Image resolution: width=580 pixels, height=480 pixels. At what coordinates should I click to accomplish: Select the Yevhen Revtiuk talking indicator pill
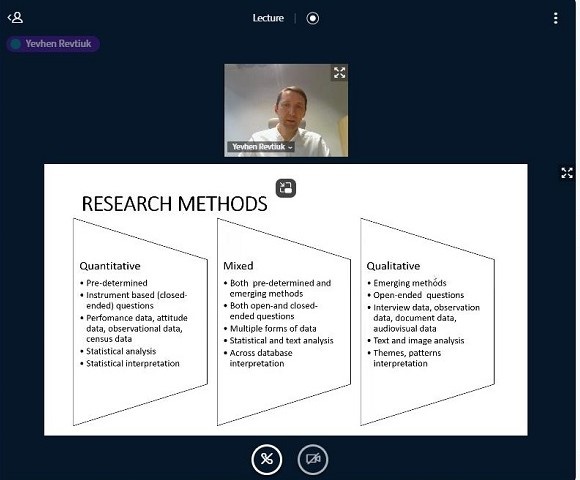53,44
